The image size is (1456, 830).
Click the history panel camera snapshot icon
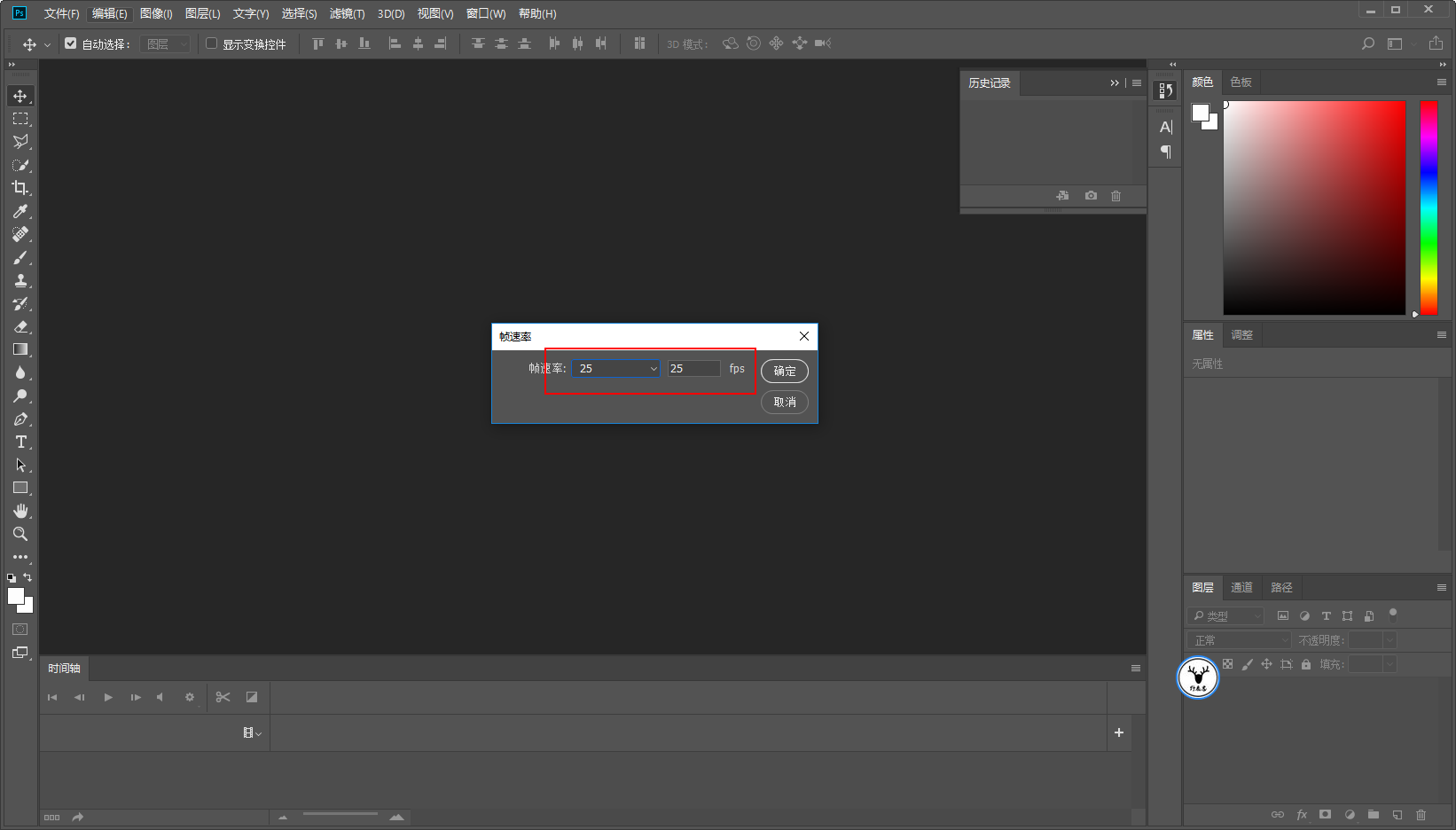1091,196
